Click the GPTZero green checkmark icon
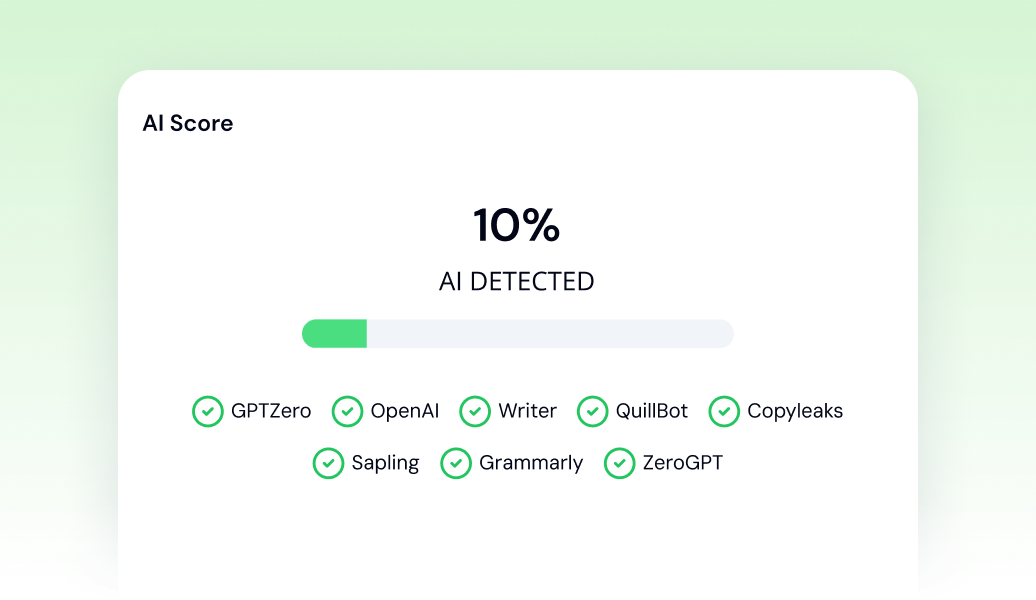 coord(207,411)
